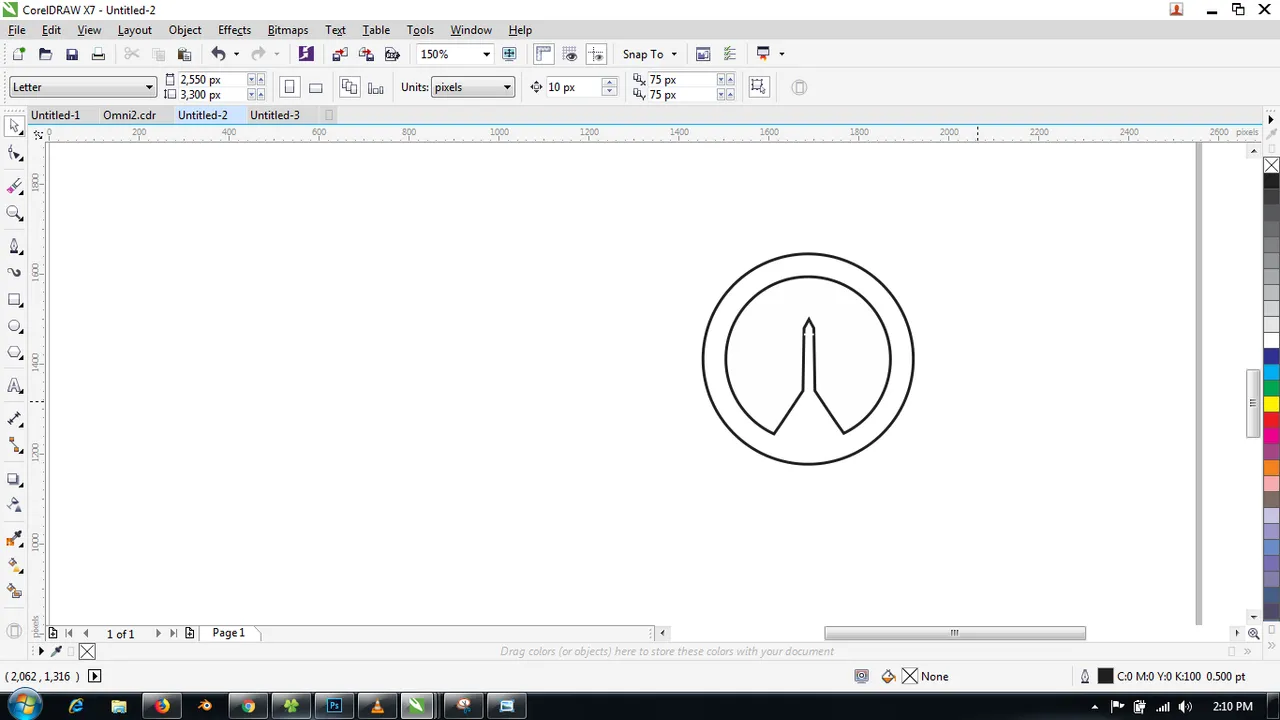
Task: Open the Snap To dropdown
Action: pyautogui.click(x=650, y=54)
